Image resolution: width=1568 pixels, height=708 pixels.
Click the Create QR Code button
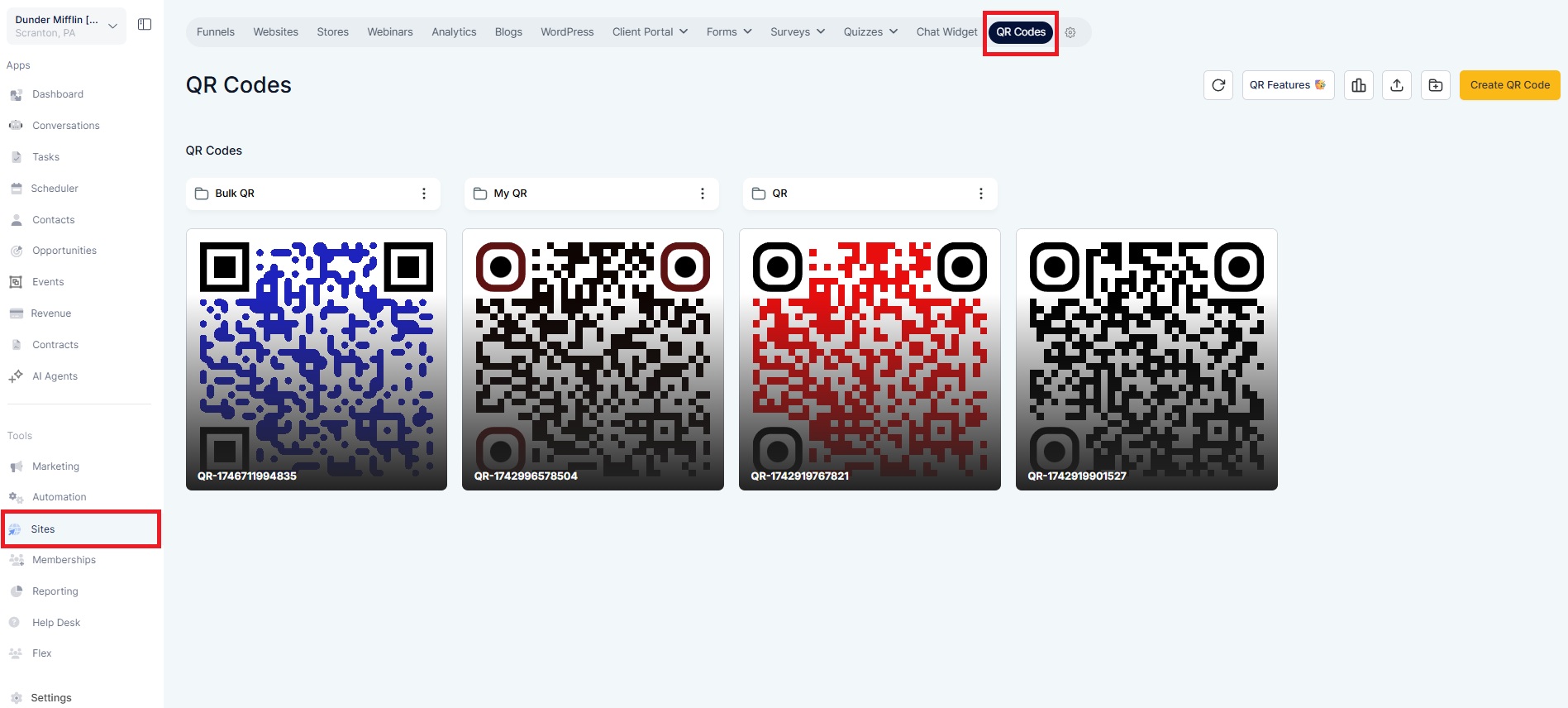1509,85
